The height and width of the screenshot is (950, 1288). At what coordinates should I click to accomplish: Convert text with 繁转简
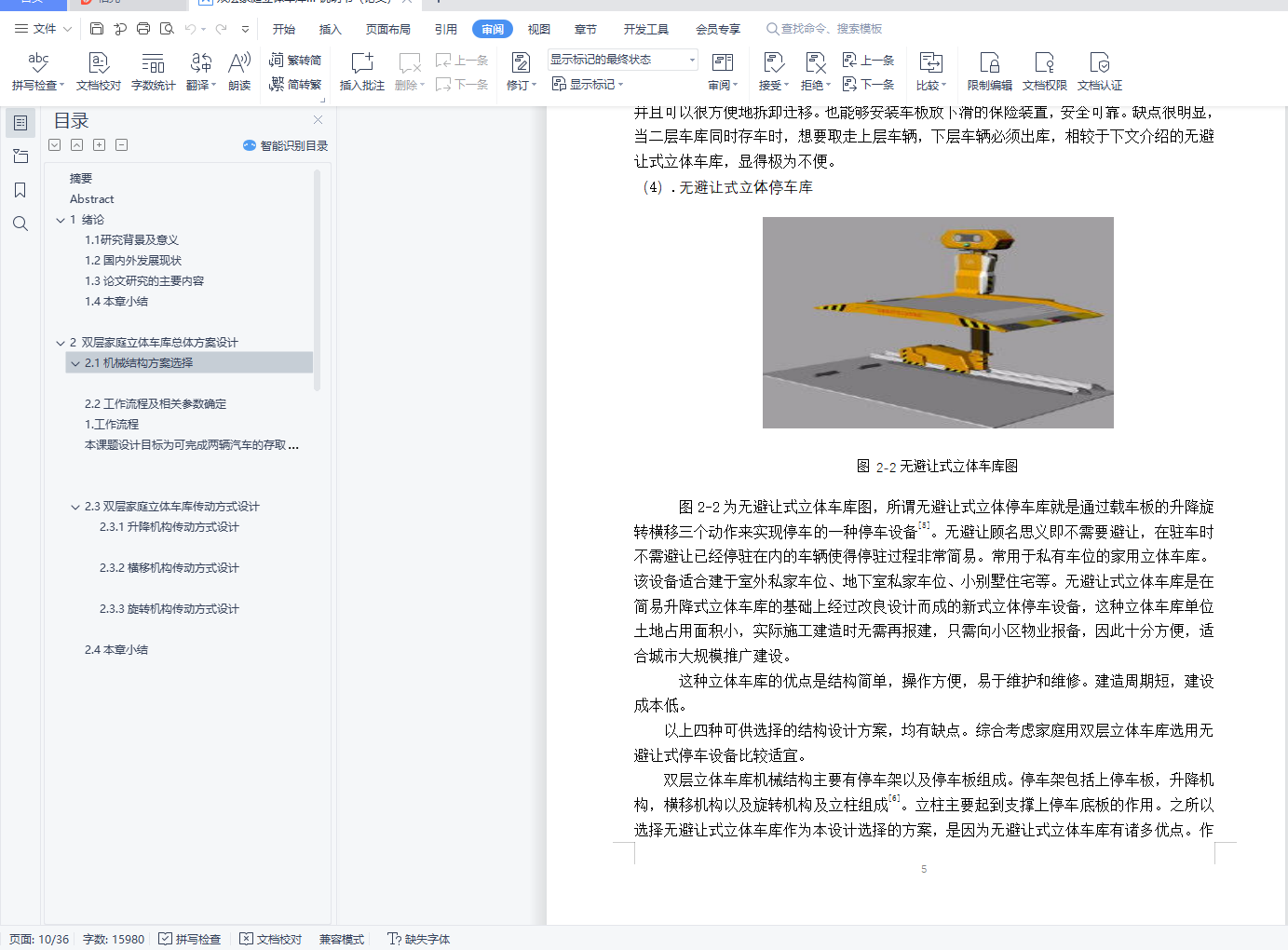pyautogui.click(x=295, y=61)
